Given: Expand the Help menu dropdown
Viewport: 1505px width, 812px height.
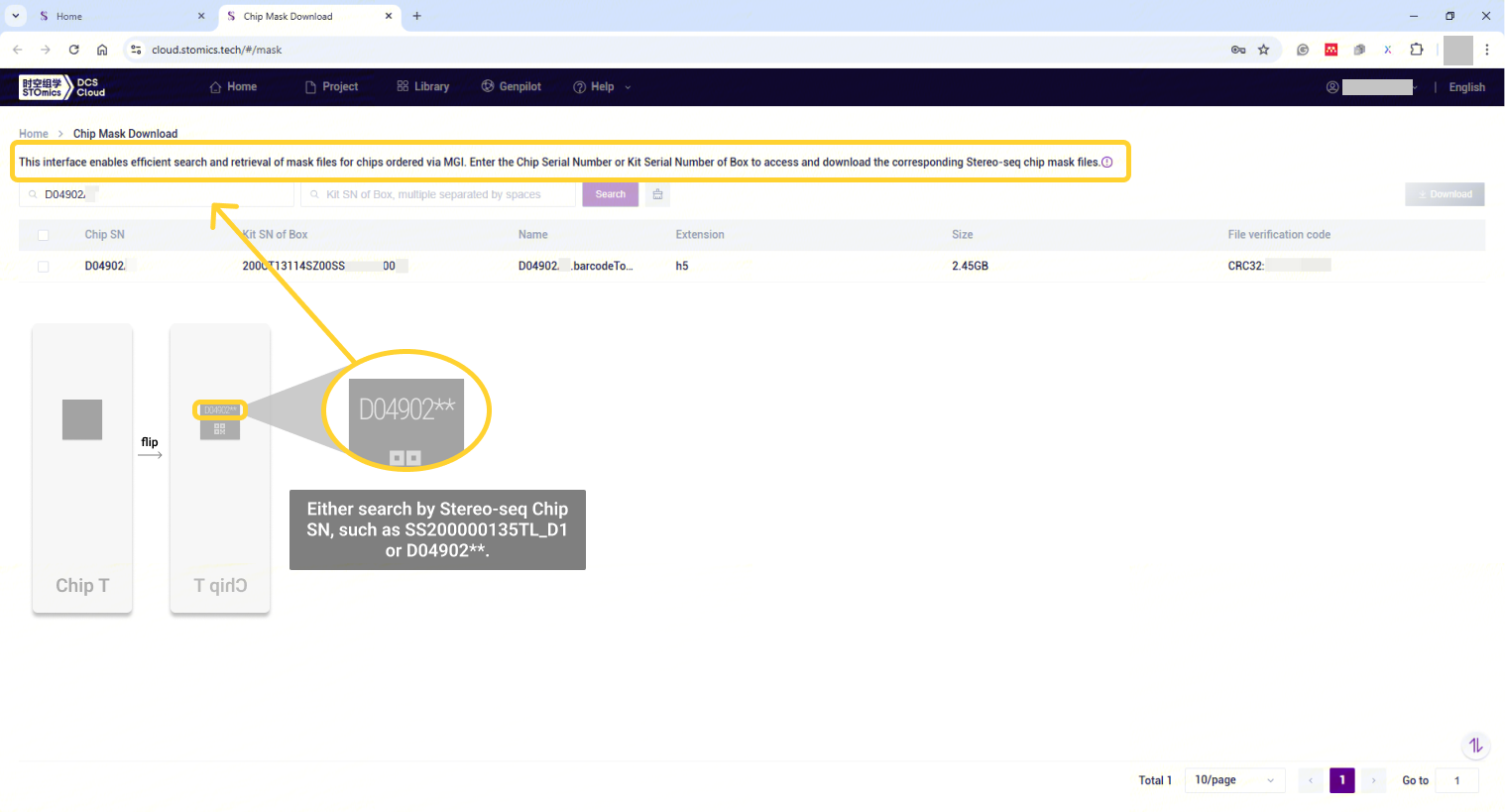Looking at the screenshot, I should pos(602,87).
